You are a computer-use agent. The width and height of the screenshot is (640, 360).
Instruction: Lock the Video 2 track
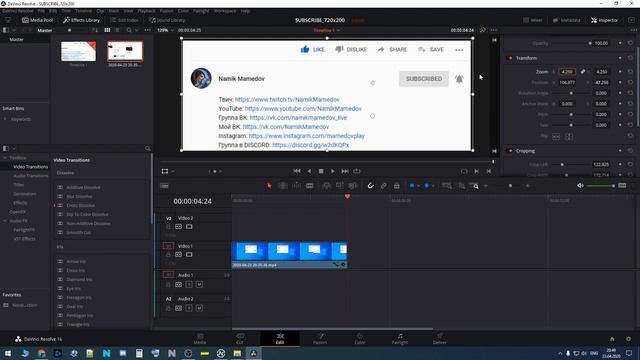[x=168, y=227]
